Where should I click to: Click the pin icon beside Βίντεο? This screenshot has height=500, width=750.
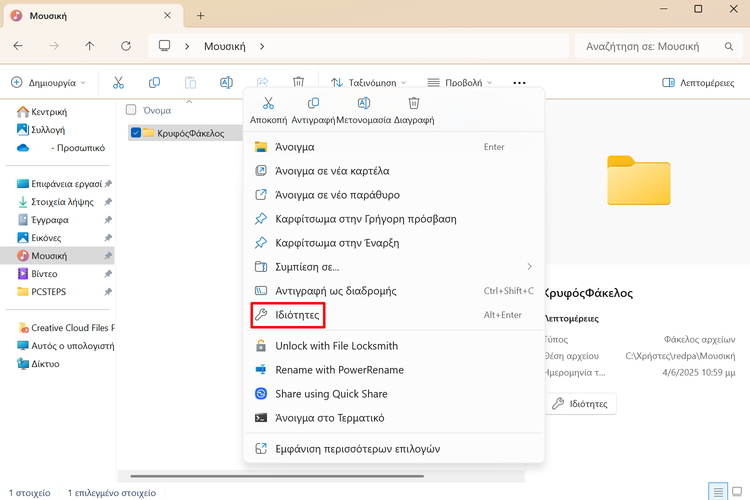pos(108,274)
